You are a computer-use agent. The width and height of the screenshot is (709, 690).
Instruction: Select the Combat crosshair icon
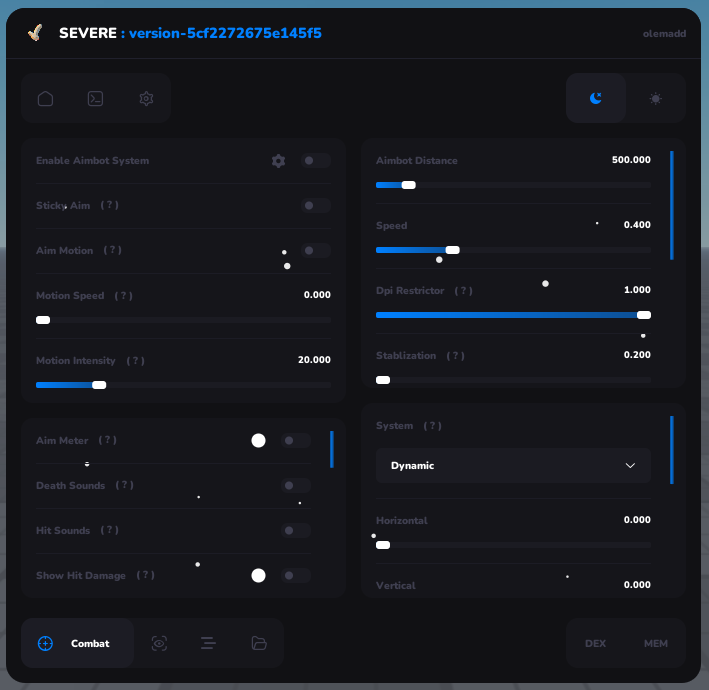(x=45, y=643)
